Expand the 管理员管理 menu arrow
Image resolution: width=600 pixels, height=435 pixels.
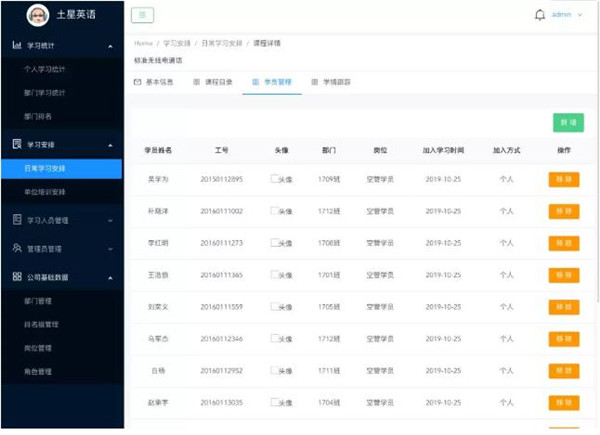(x=109, y=249)
